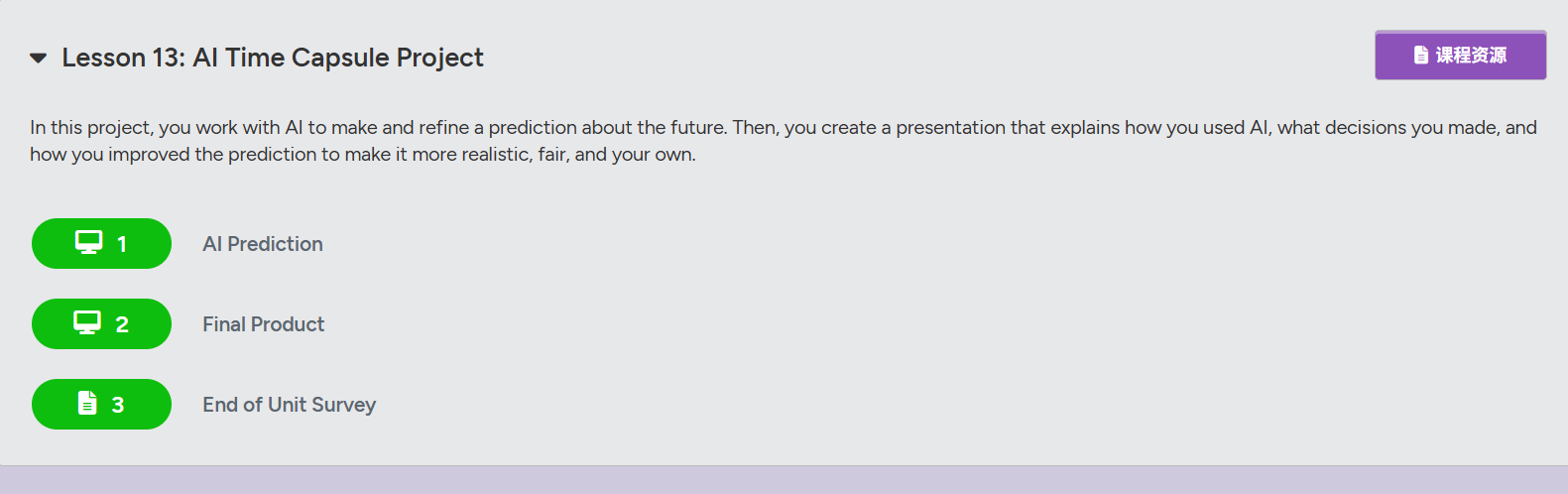Image resolution: width=1568 pixels, height=494 pixels.
Task: Click the lesson description paragraph text
Action: (784, 141)
